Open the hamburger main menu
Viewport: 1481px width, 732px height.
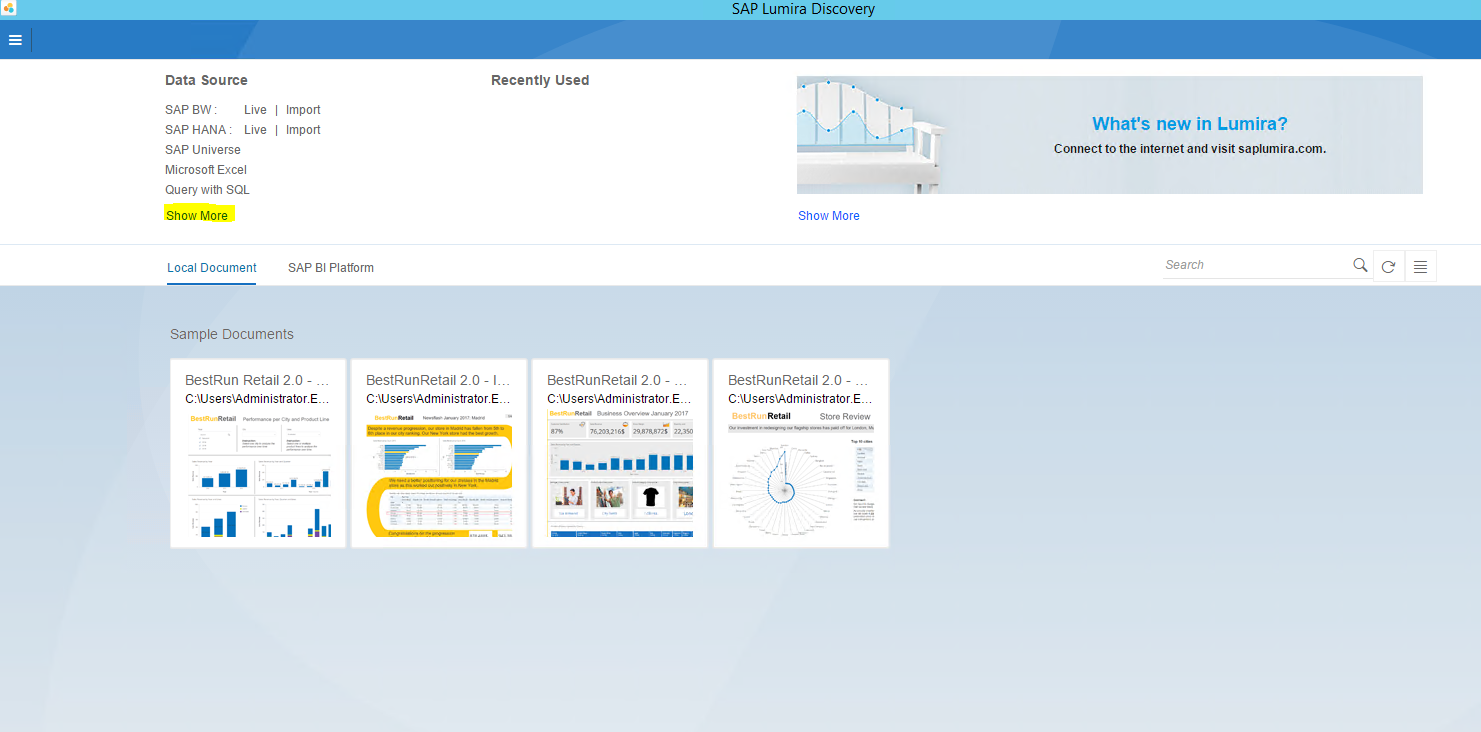[15, 40]
